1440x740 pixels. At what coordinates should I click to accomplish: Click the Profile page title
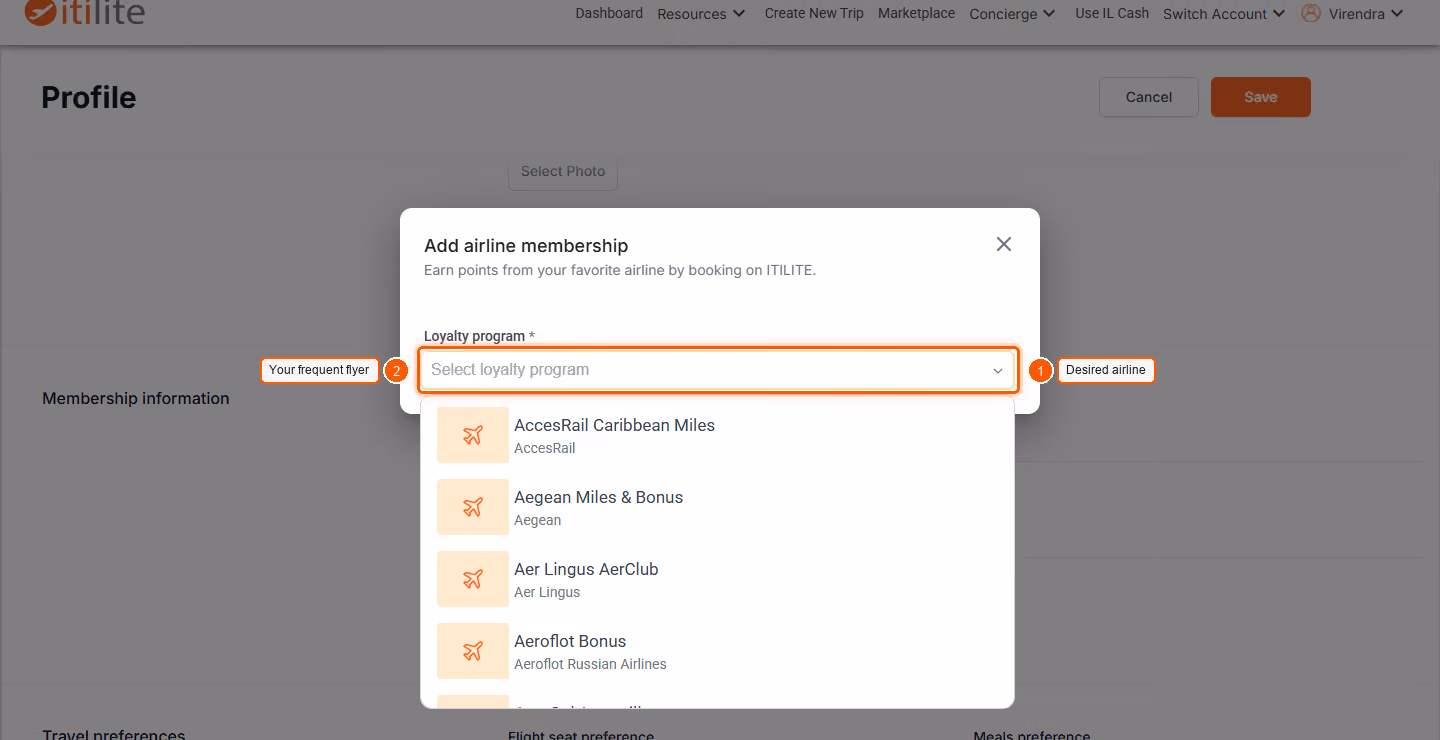(x=89, y=97)
